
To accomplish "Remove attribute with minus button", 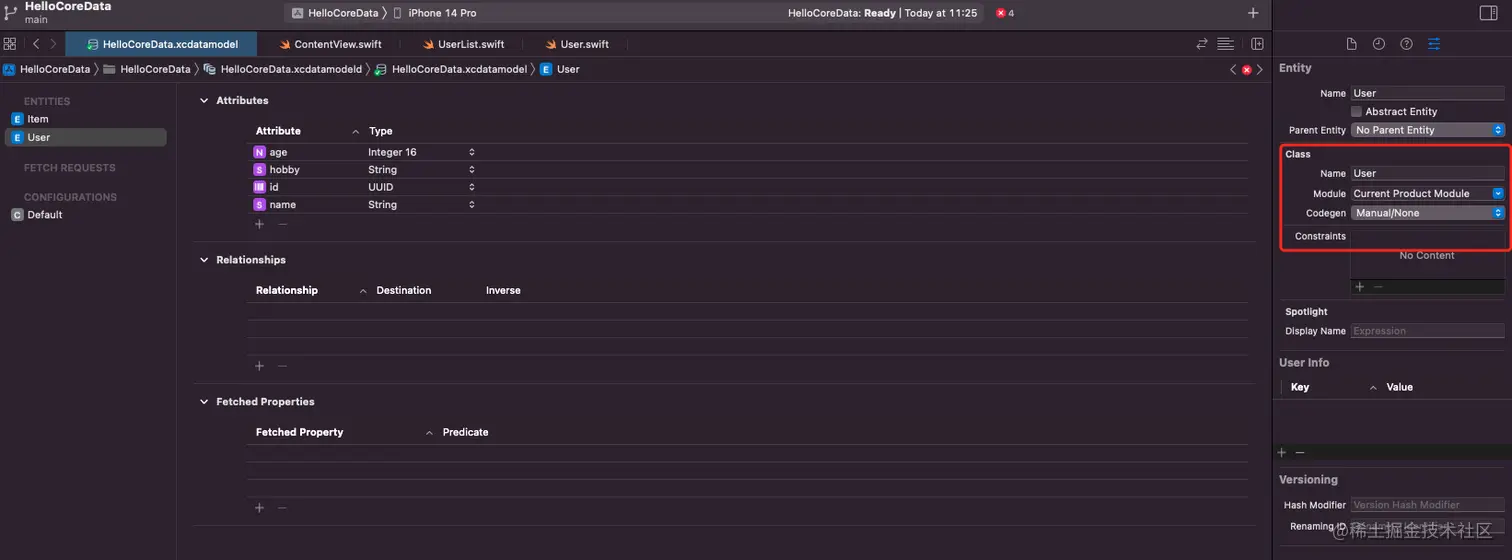I will pos(282,224).
